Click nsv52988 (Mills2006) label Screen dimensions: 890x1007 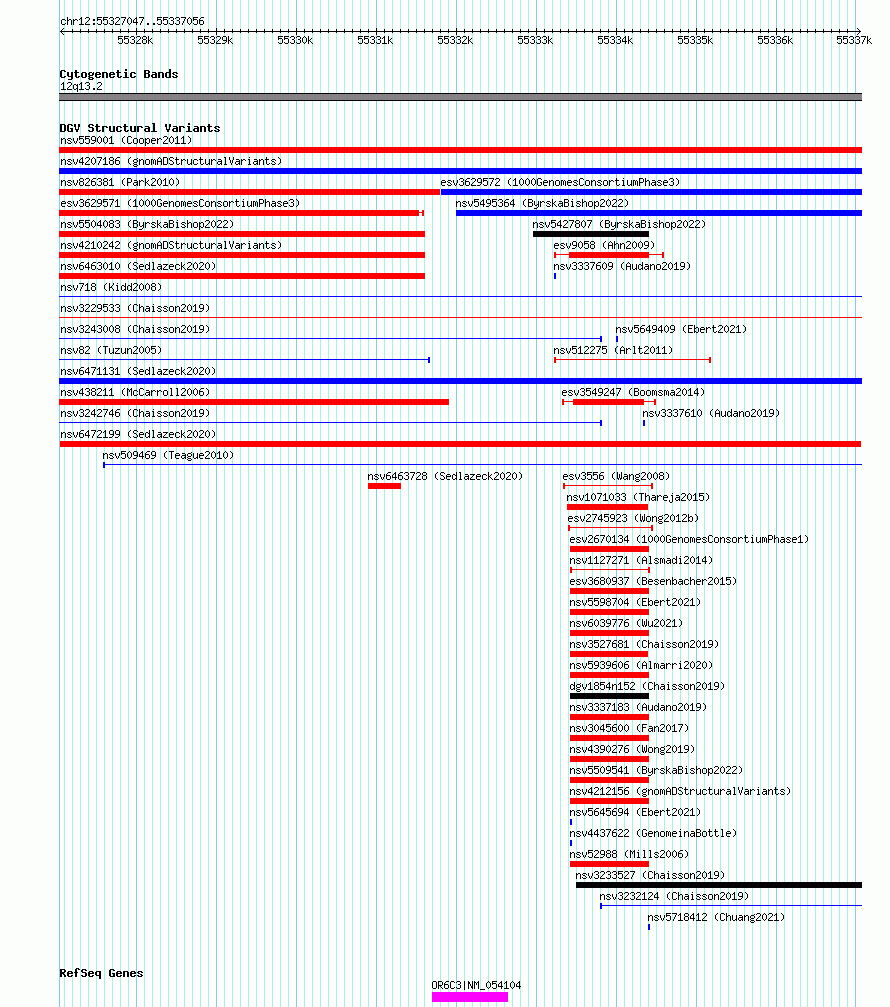[x=629, y=854]
